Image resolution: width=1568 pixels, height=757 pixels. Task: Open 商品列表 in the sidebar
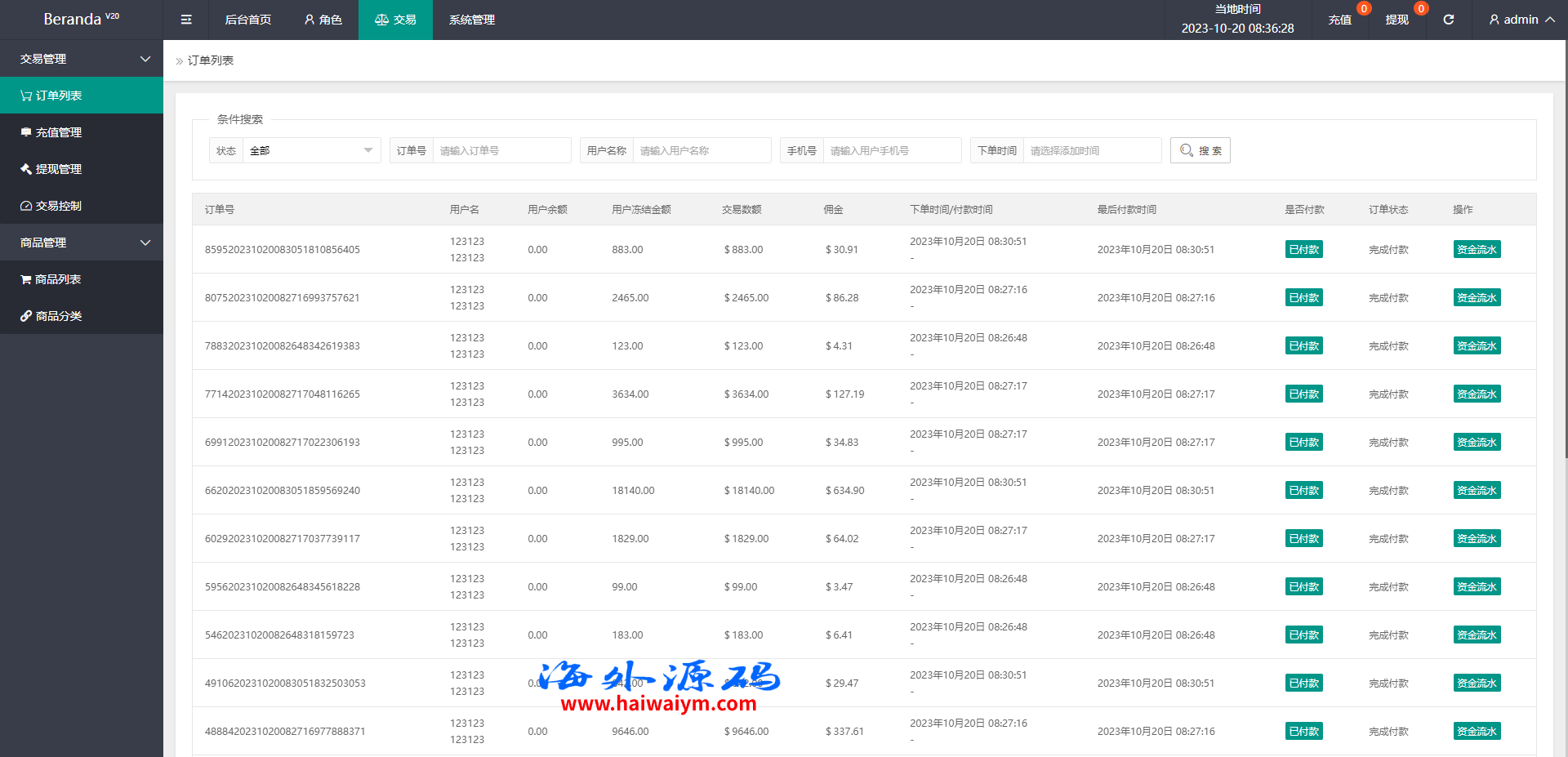pos(57,279)
